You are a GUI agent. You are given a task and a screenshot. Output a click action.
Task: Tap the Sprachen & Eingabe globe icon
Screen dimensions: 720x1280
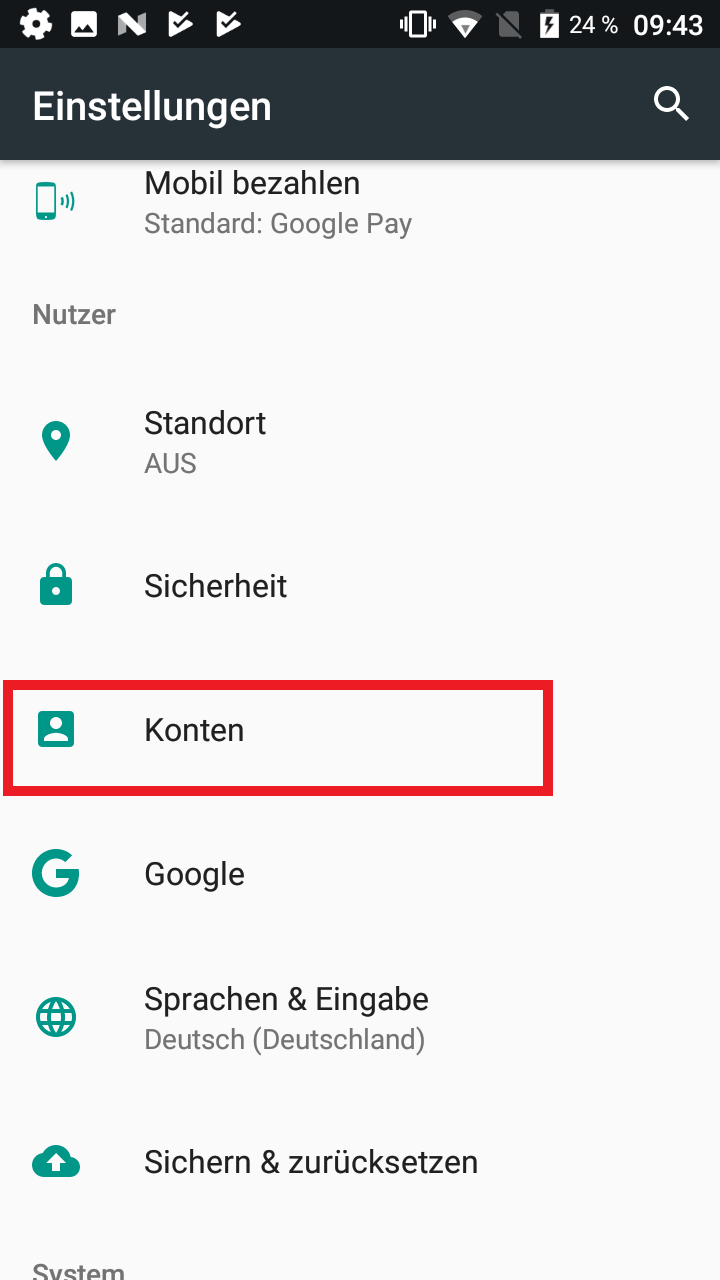[x=56, y=1018]
